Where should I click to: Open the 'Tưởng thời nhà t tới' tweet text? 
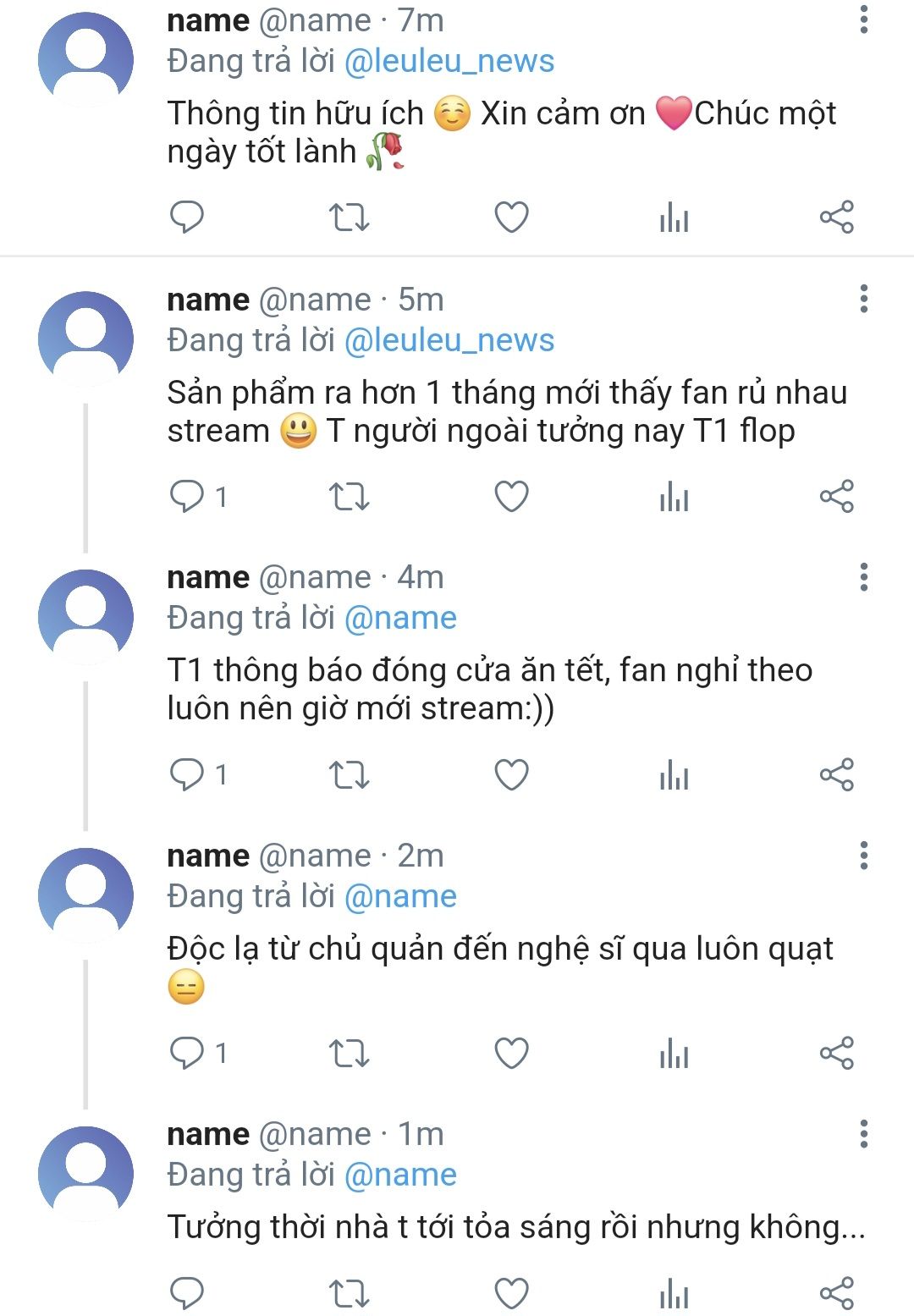click(515, 1226)
